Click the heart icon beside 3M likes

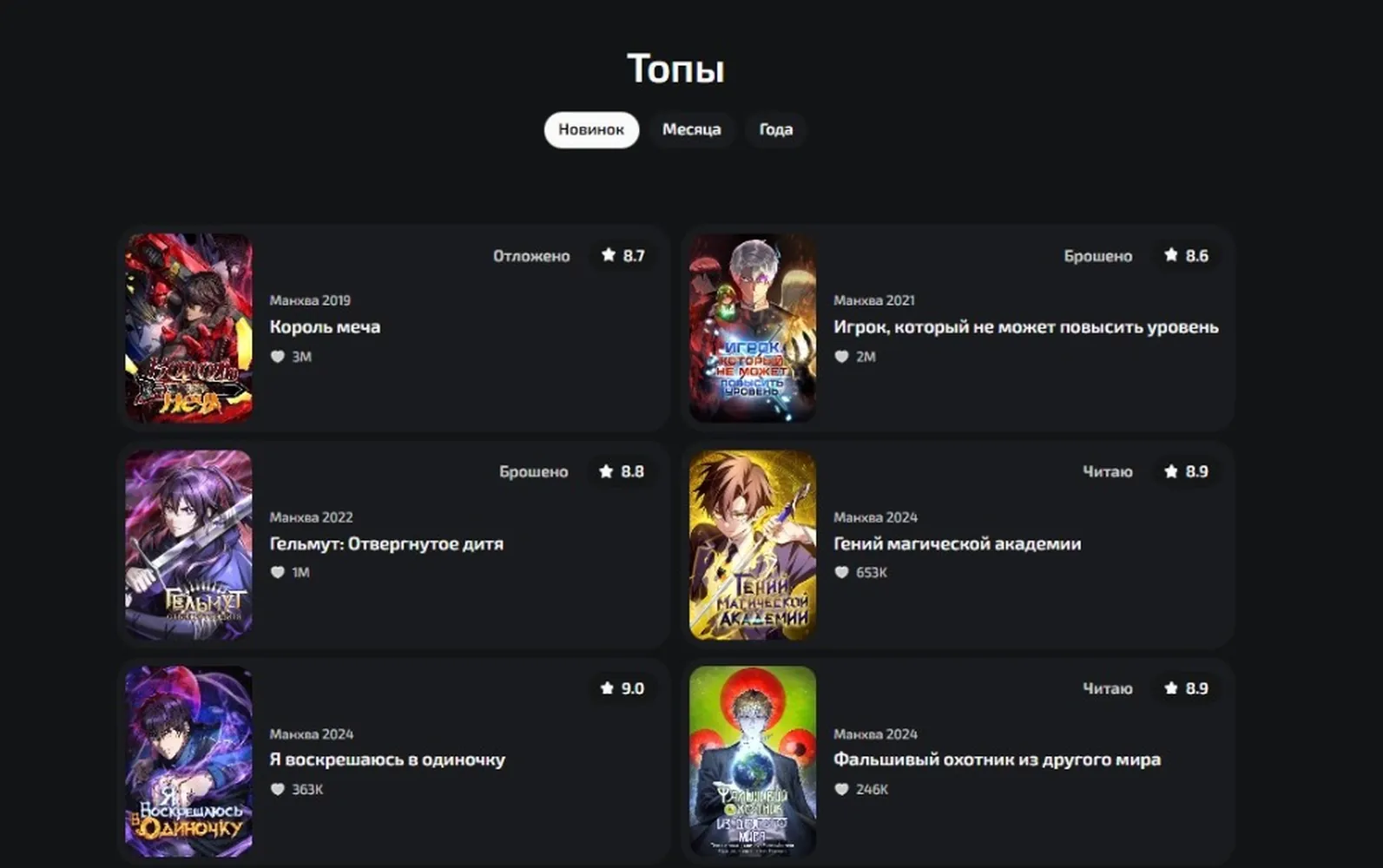click(x=277, y=357)
